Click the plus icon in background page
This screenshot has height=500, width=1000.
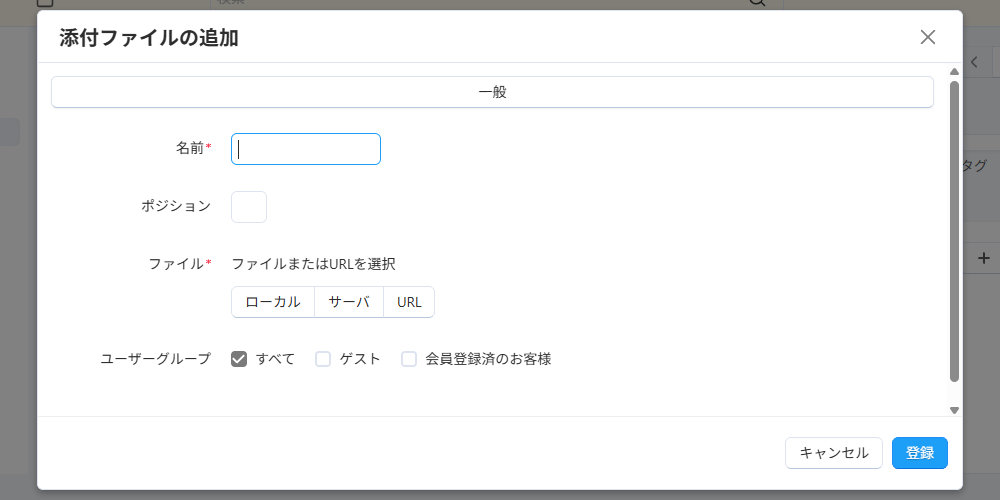coord(984,258)
